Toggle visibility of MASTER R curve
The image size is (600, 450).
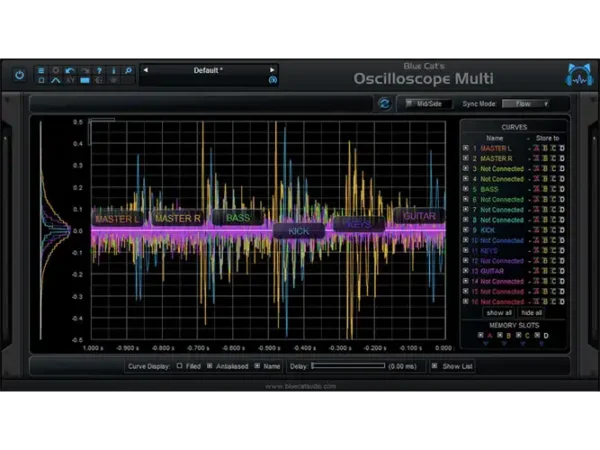click(x=466, y=158)
